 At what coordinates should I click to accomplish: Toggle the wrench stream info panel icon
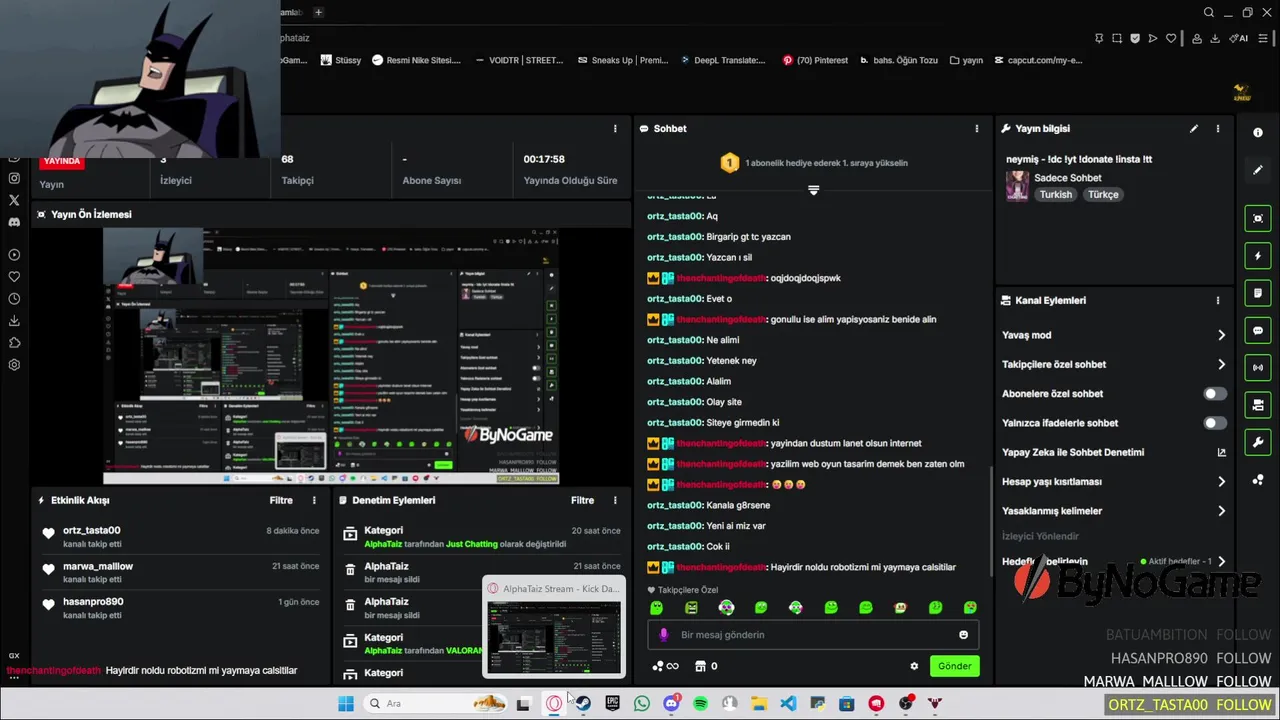[x=1258, y=442]
